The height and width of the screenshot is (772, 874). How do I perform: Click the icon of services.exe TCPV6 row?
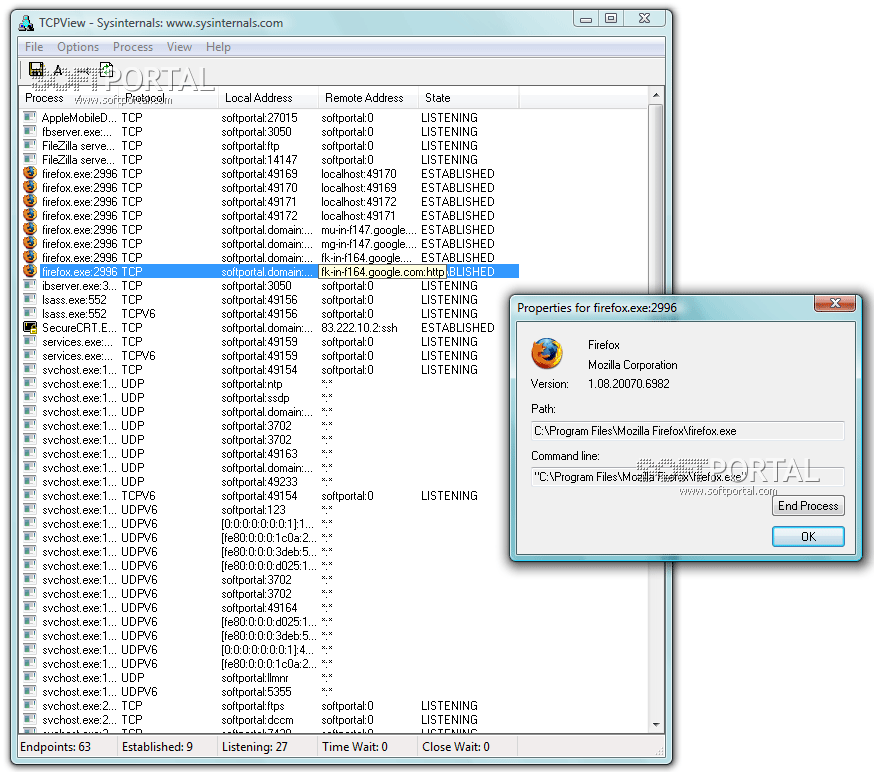[x=30, y=356]
